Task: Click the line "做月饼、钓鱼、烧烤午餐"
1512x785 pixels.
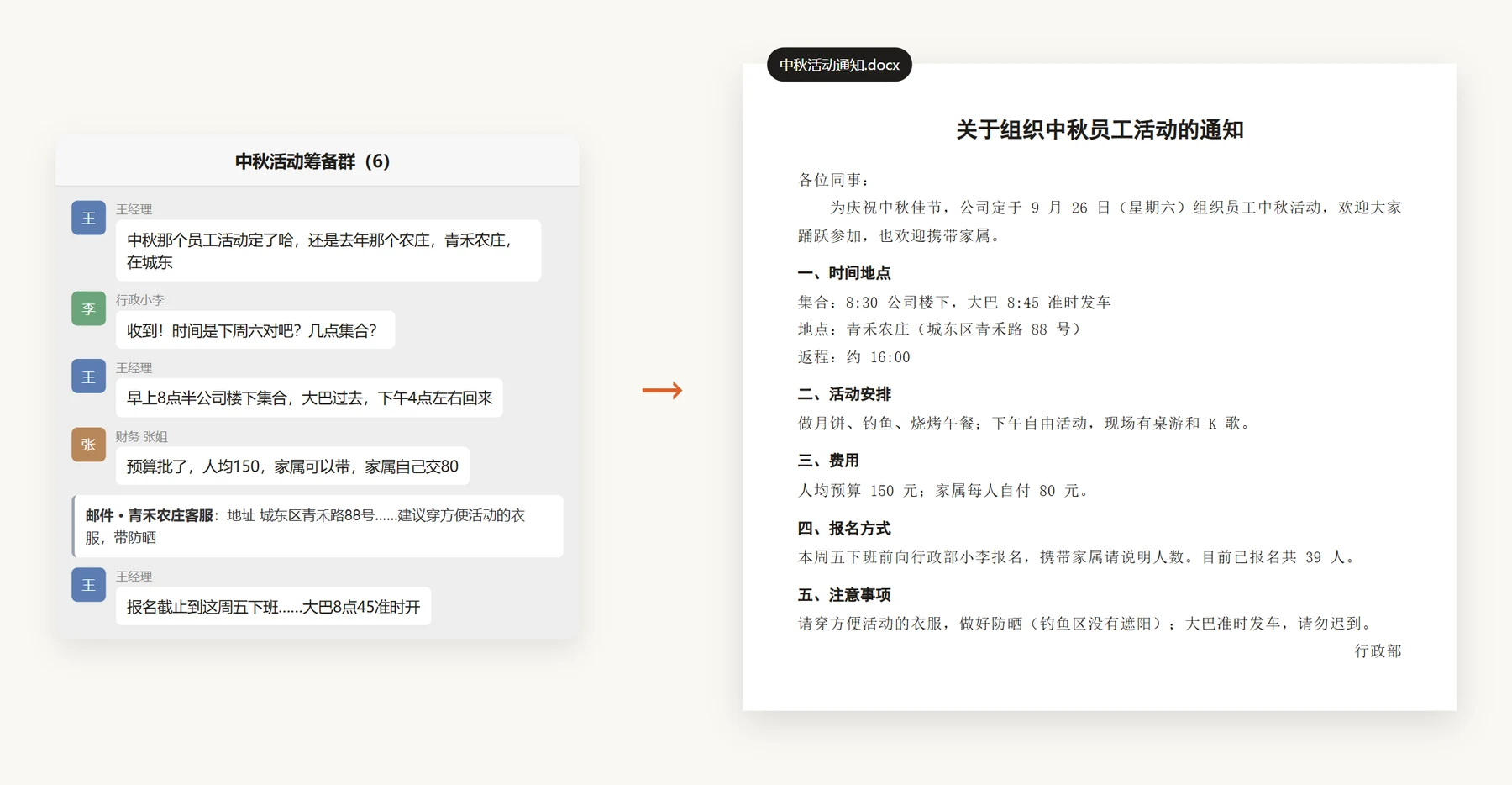Action: click(x=1026, y=424)
